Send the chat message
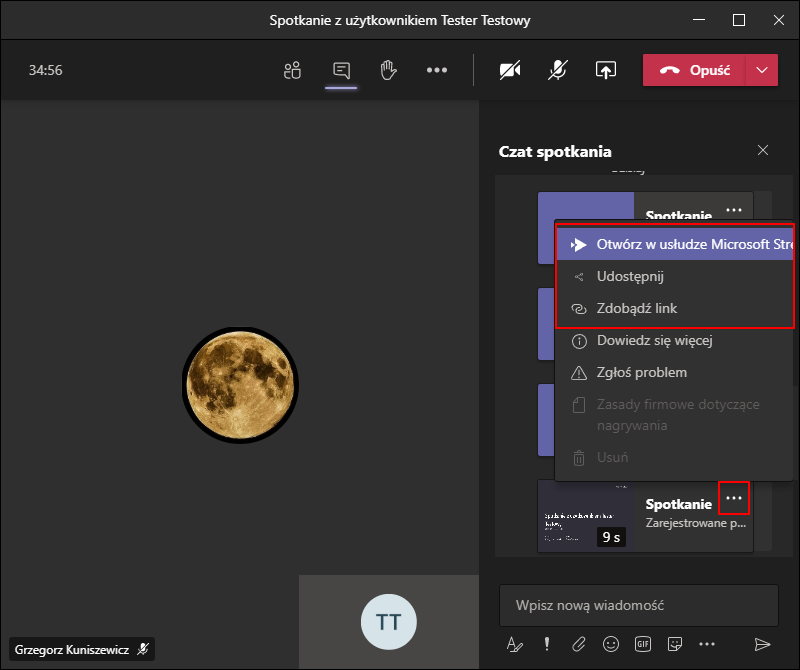This screenshot has width=800, height=670. [x=762, y=644]
